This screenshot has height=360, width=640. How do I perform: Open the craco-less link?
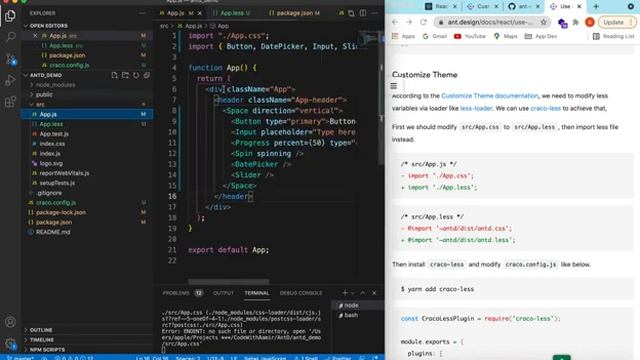pyautogui.click(x=545, y=109)
